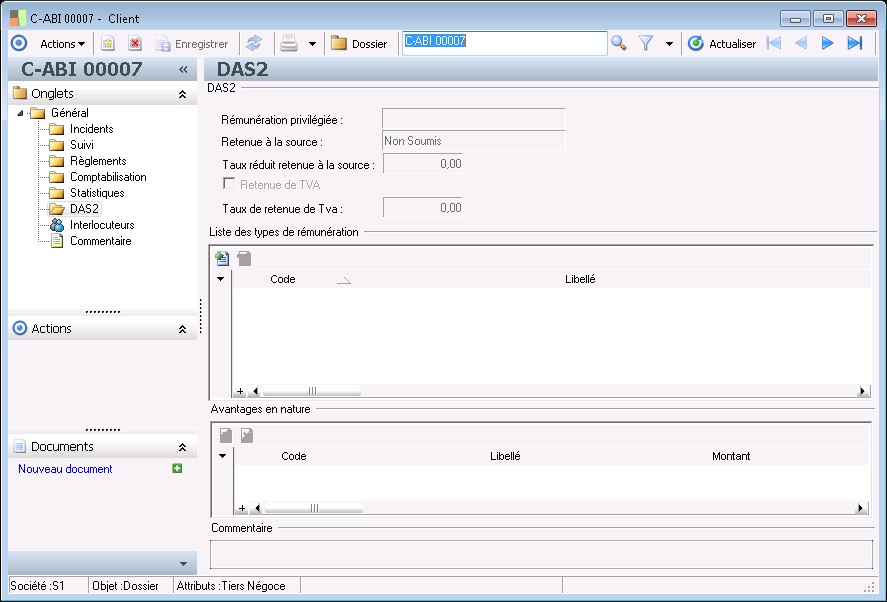The image size is (887, 602).
Task: Add a row to the rémunération types list
Action: click(222, 258)
